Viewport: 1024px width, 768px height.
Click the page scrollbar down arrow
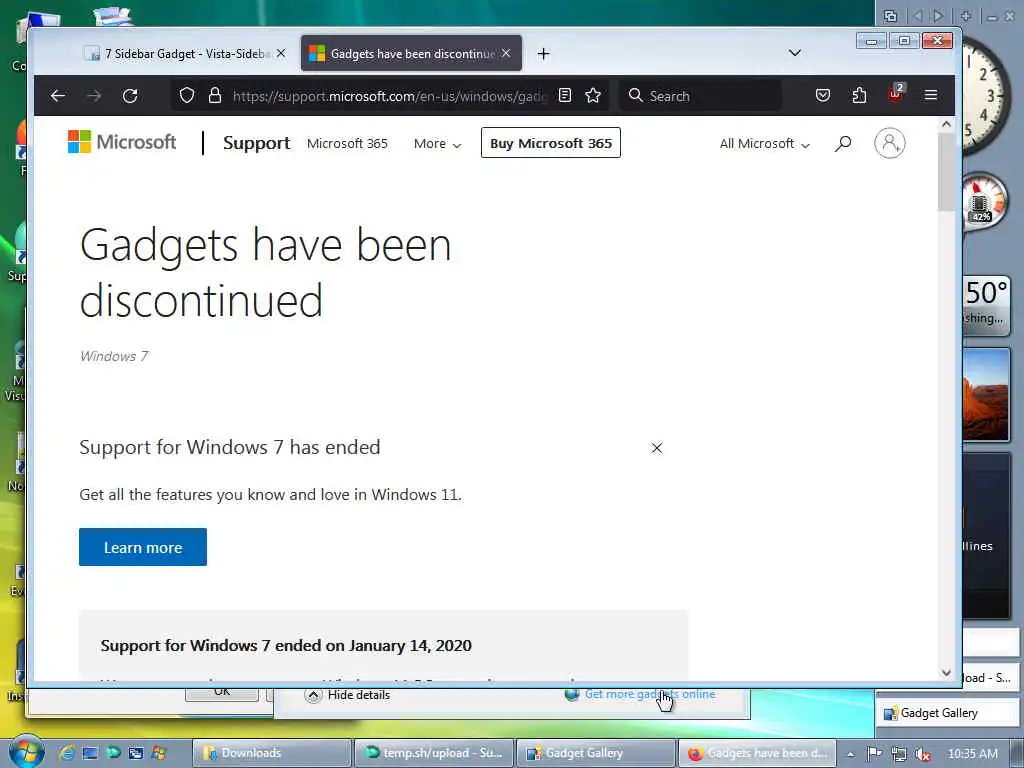tap(946, 673)
